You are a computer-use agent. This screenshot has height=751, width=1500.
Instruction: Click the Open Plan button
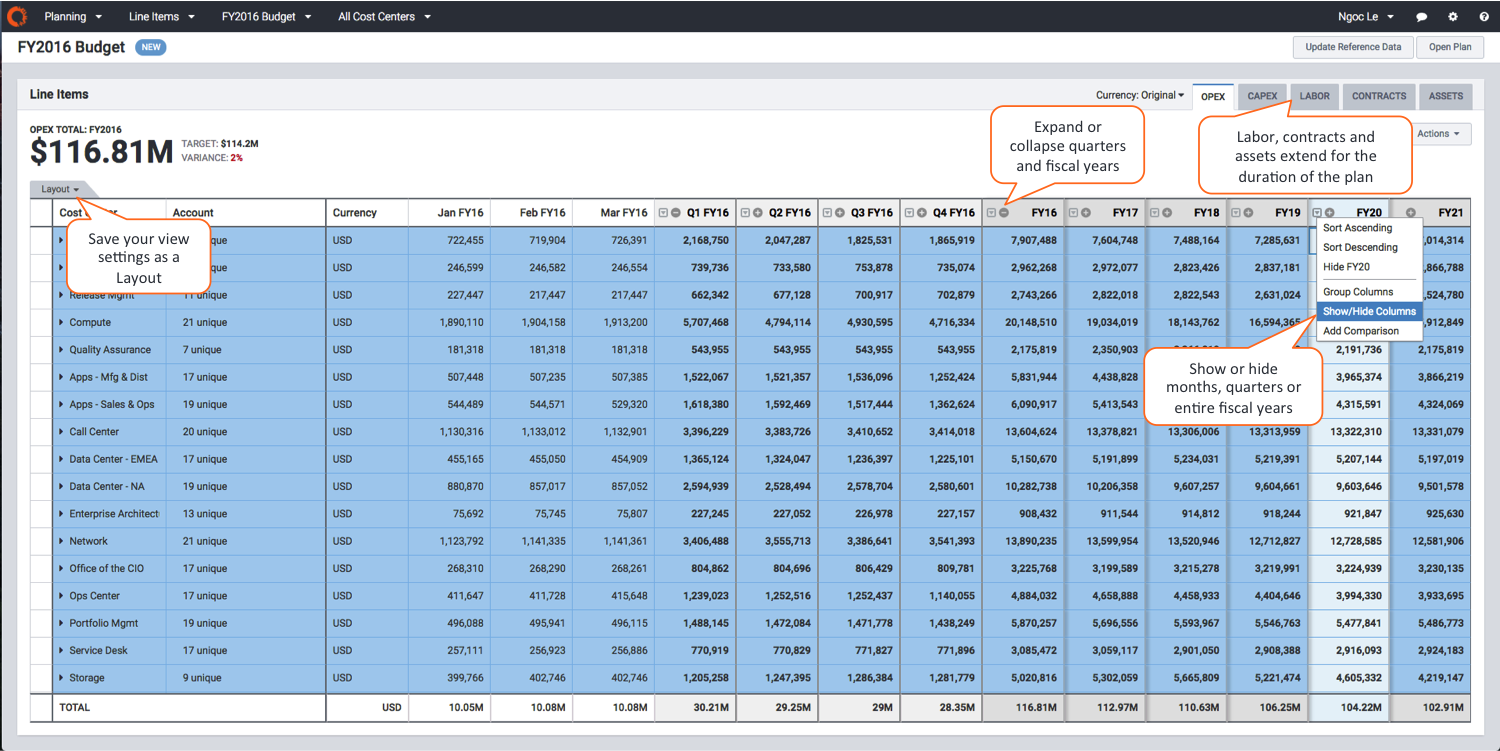(1449, 47)
